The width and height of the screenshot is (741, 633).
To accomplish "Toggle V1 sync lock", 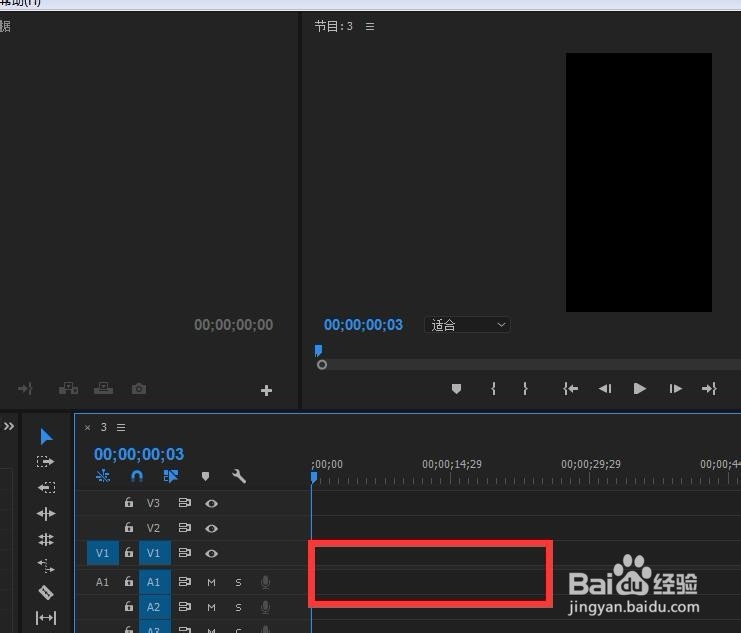I will pos(184,553).
